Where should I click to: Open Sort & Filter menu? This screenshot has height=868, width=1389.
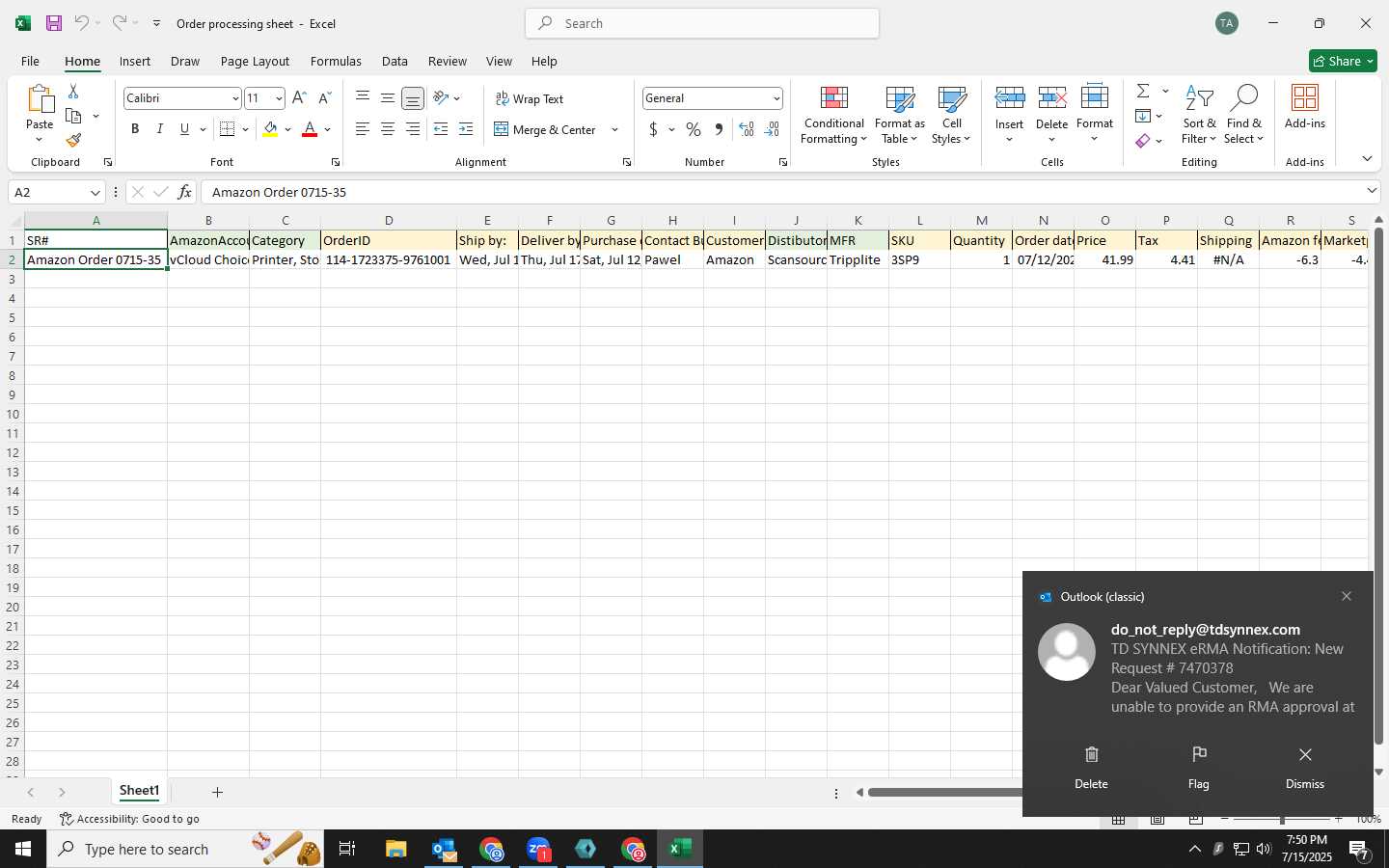coord(1199,115)
